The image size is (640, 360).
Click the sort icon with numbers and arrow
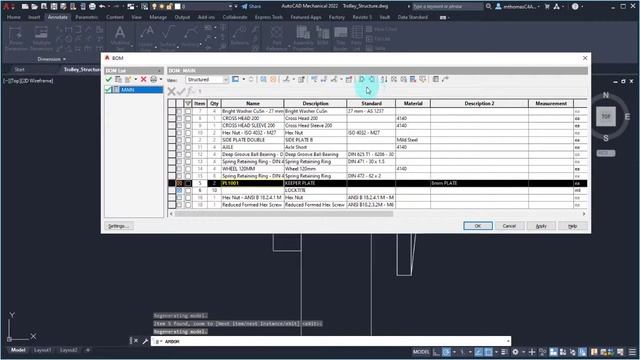(x=384, y=79)
